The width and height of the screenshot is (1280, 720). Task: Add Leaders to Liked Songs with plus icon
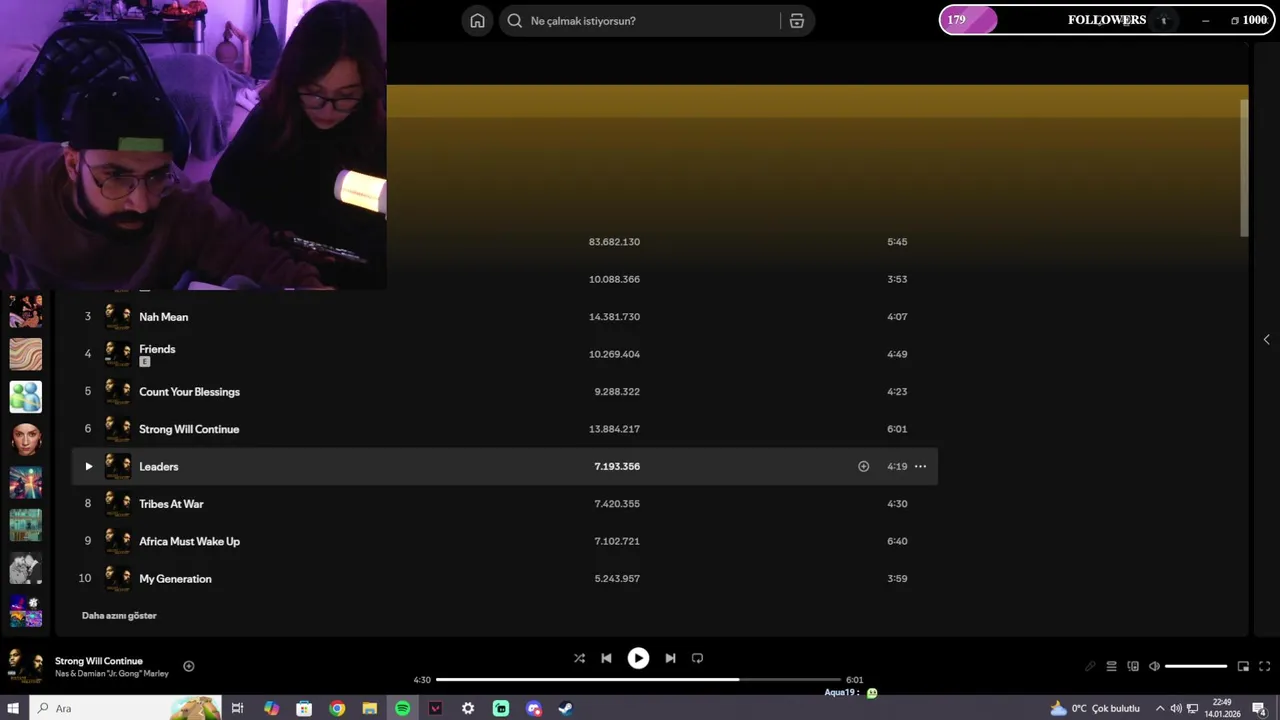coord(863,466)
